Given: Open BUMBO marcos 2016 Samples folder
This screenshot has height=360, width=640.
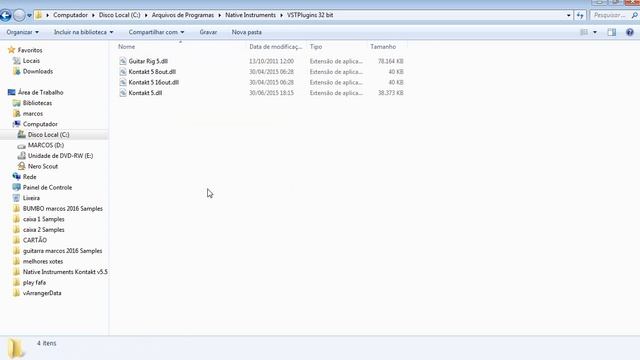Looking at the screenshot, I should (x=62, y=209).
